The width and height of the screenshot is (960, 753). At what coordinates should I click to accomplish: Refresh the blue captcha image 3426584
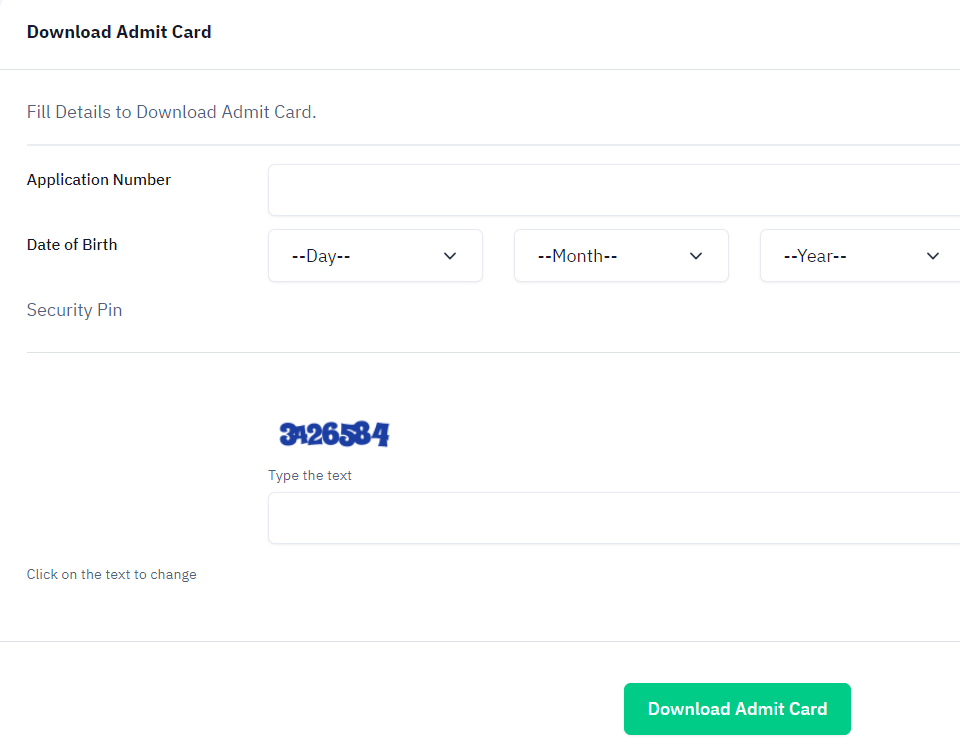(334, 434)
